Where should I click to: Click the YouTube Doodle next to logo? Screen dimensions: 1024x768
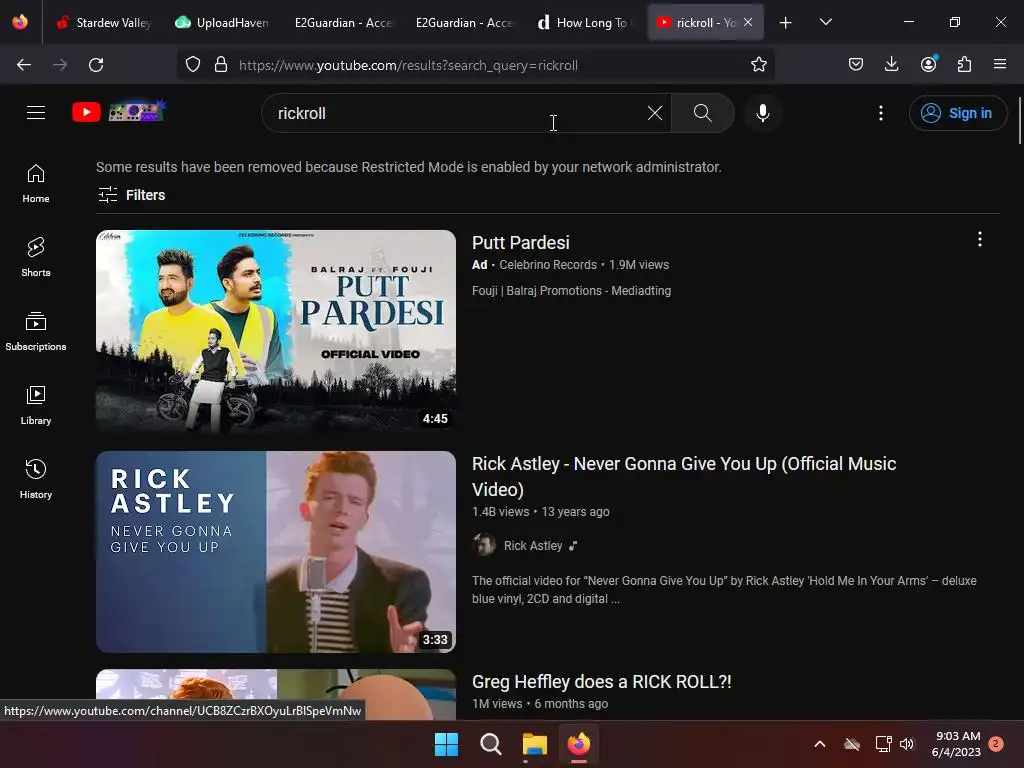click(x=137, y=112)
